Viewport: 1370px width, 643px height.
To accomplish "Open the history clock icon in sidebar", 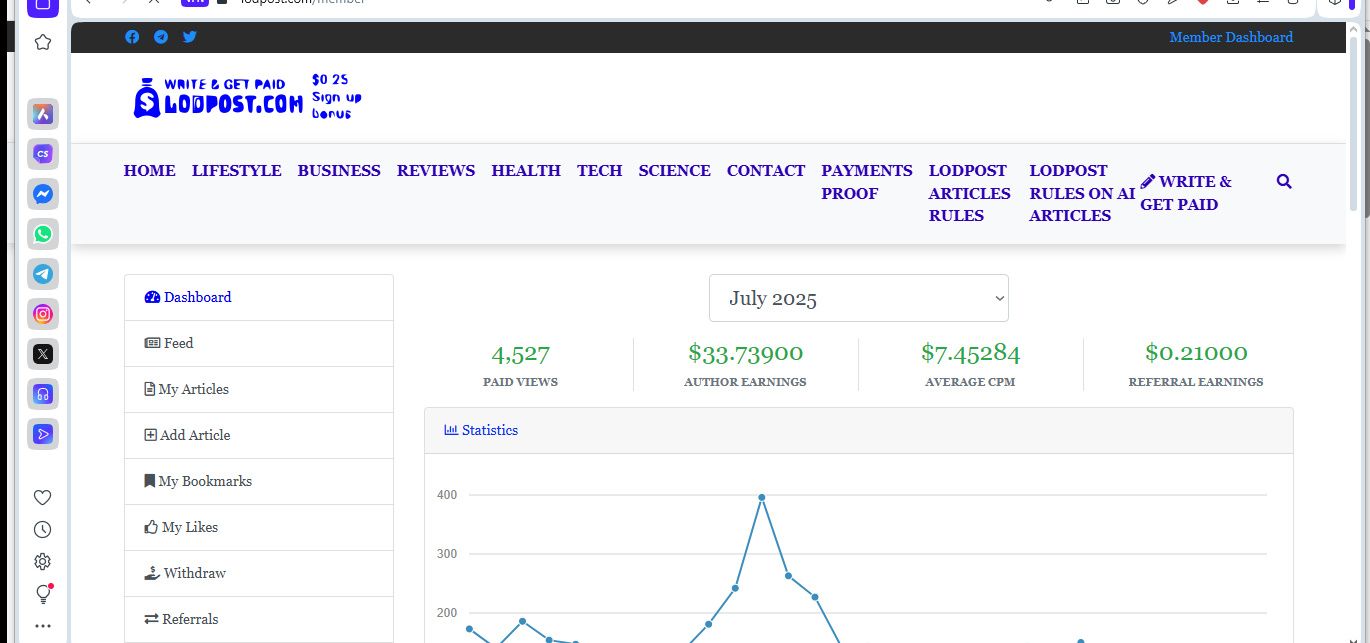I will [x=43, y=530].
